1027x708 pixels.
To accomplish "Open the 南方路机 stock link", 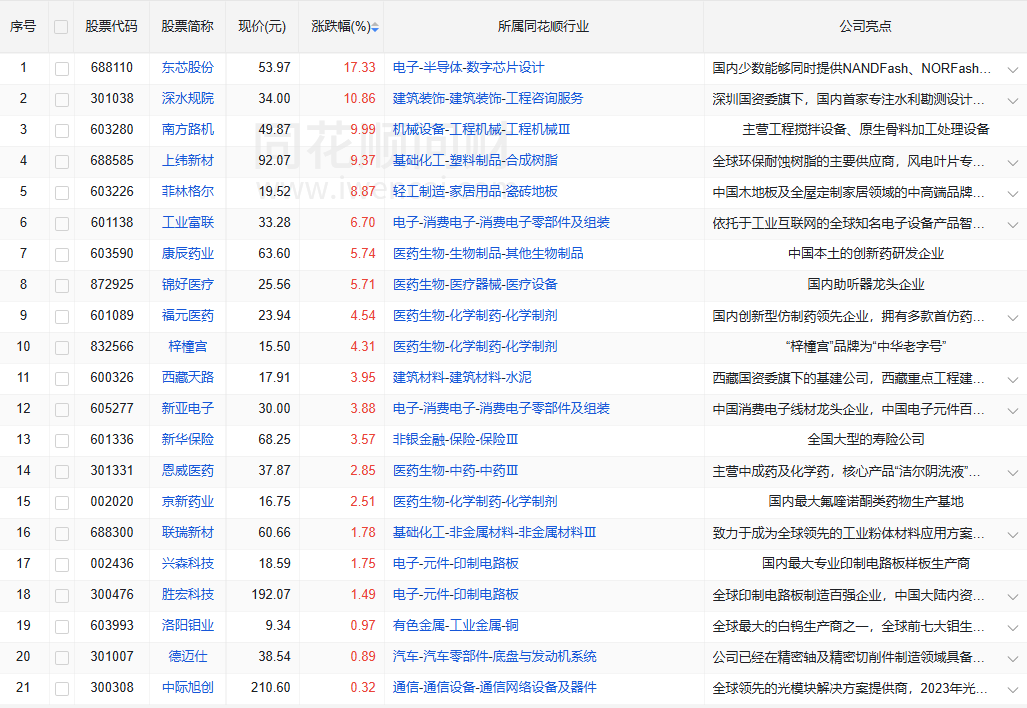I will click(x=187, y=129).
